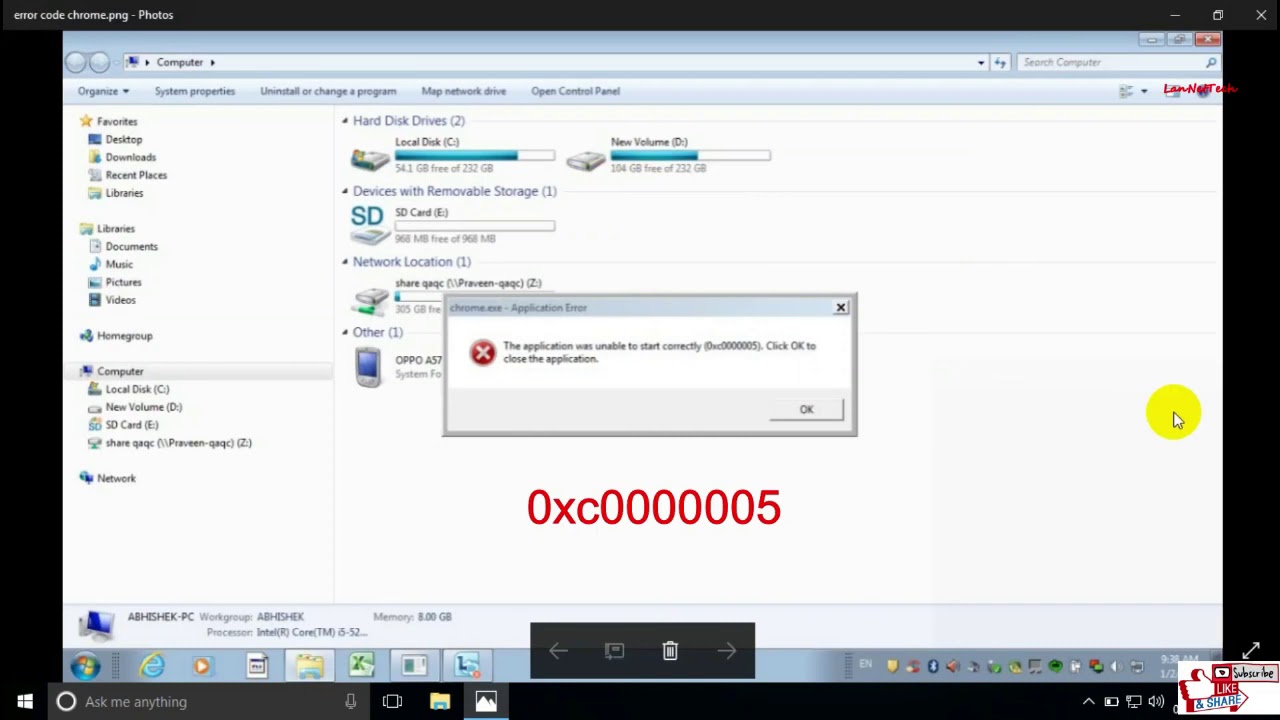Screen dimensions: 1280x720
Task: Select the Photos app taskbar icon
Action: 486,702
